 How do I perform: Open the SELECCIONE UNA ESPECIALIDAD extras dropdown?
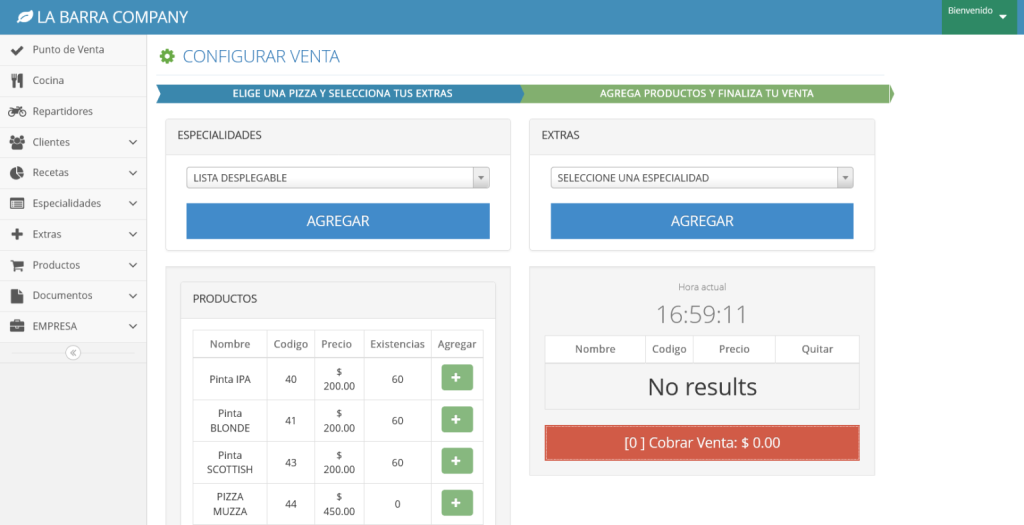tap(701, 178)
